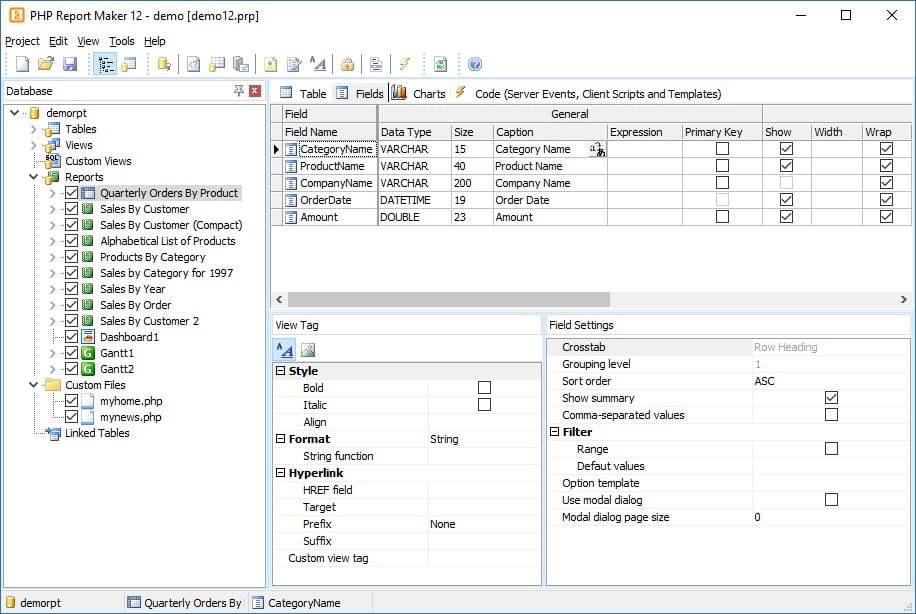Click the green refresh document icon

(440, 64)
